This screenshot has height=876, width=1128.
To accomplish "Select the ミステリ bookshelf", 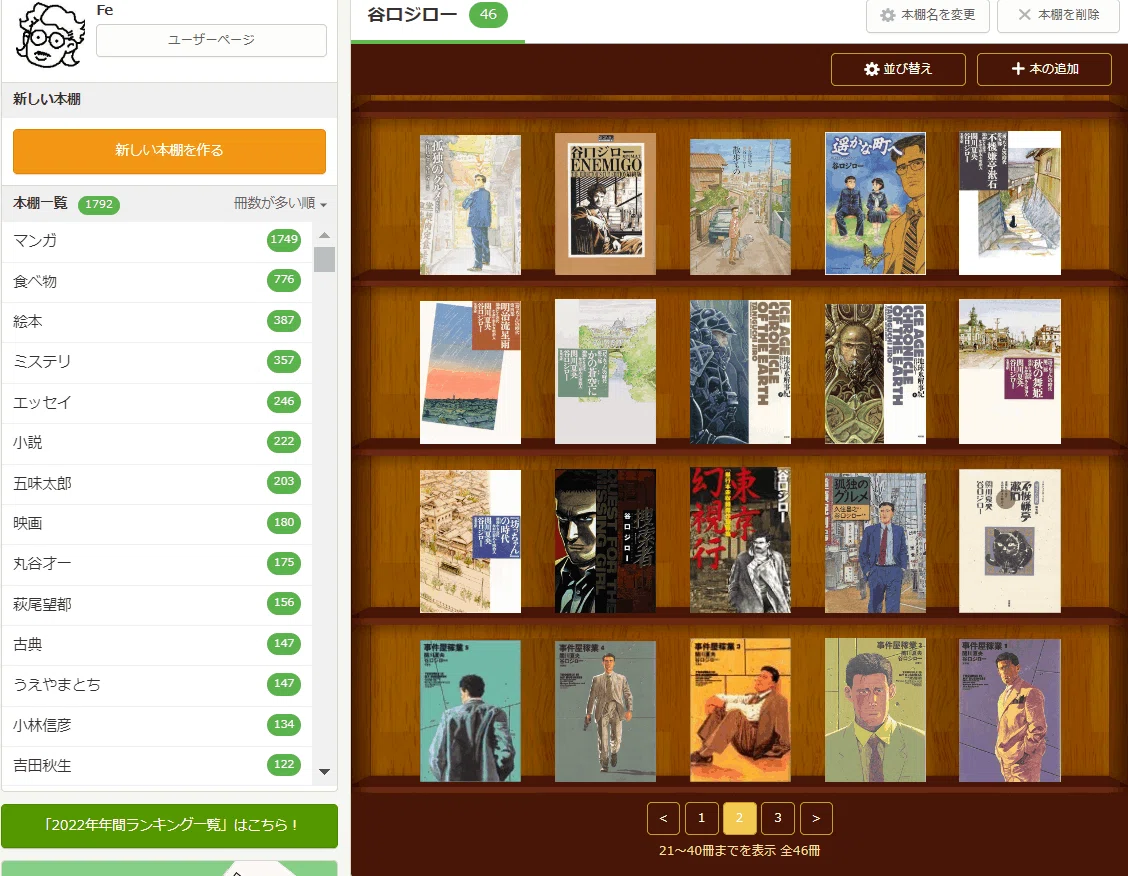I will [x=157, y=362].
